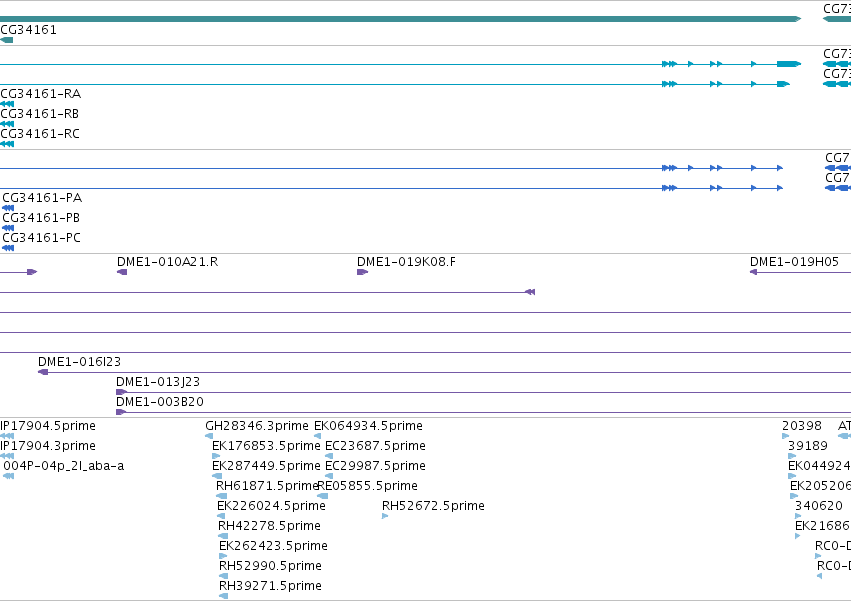This screenshot has height=601, width=851.
Task: Select the IP17904.3prime EST label
Action: pos(48,446)
